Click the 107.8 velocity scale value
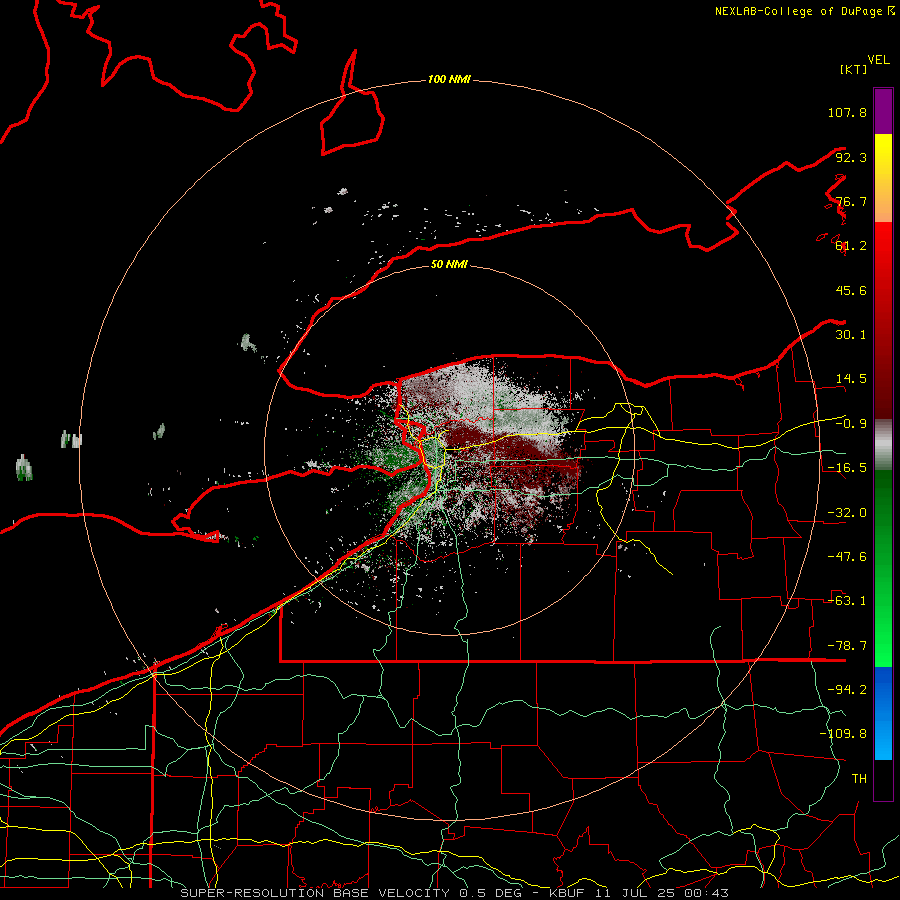This screenshot has height=900, width=900. [x=847, y=112]
